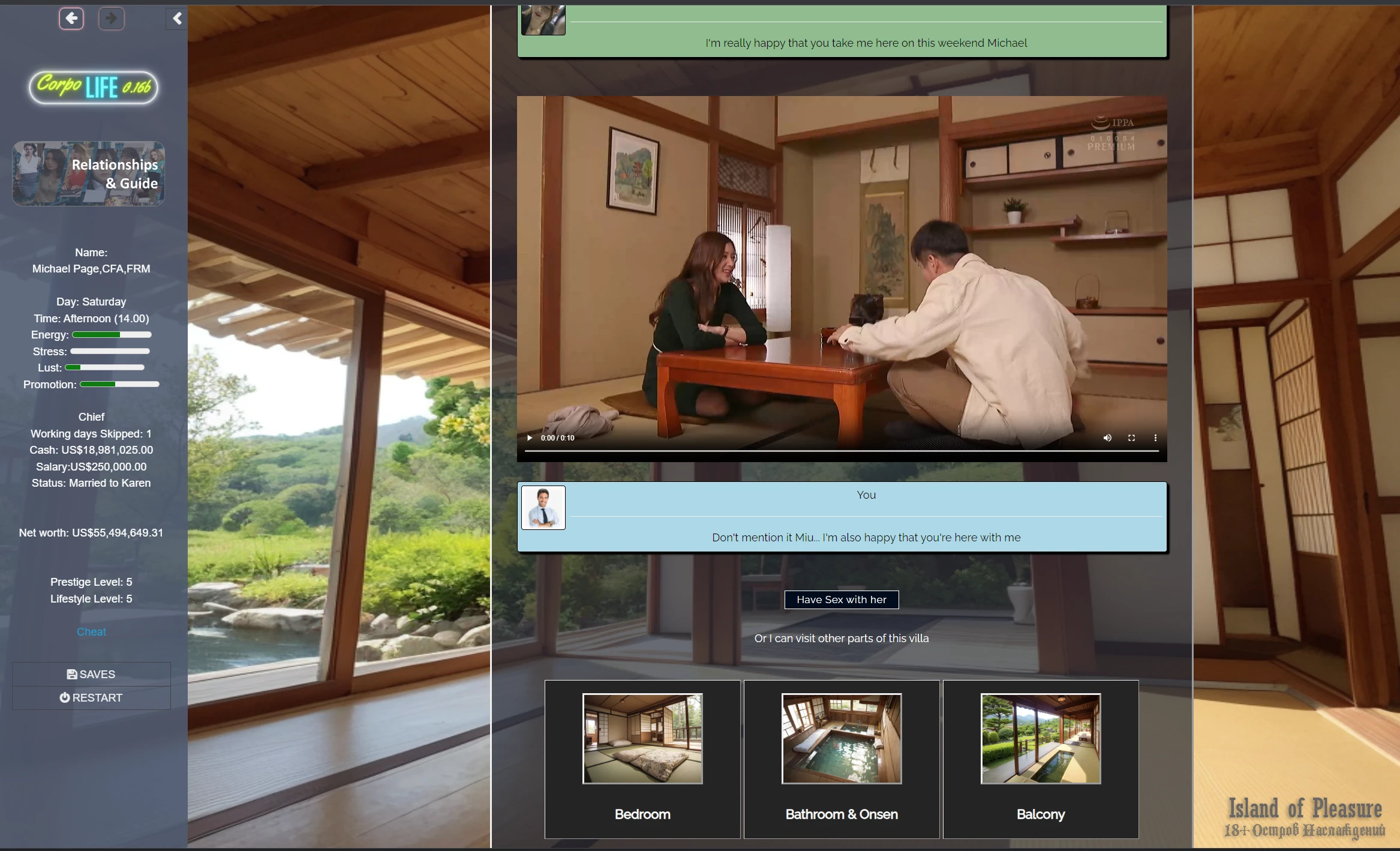Select the Balcony location card
The height and width of the screenshot is (851, 1400).
[1041, 759]
